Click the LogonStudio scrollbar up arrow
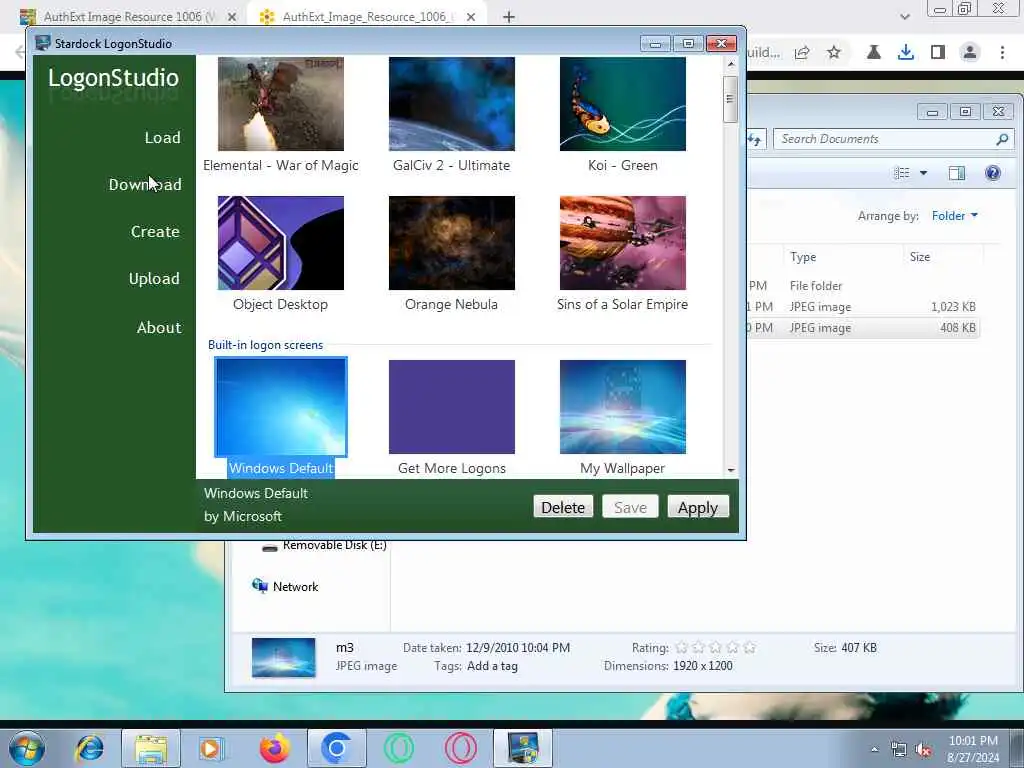 point(731,64)
